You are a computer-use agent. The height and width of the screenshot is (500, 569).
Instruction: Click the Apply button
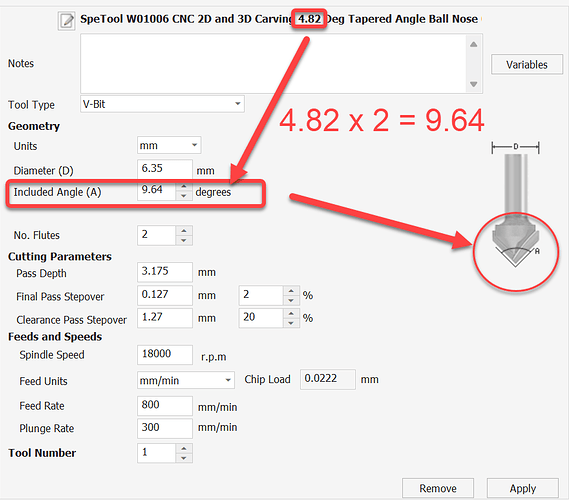point(523,488)
